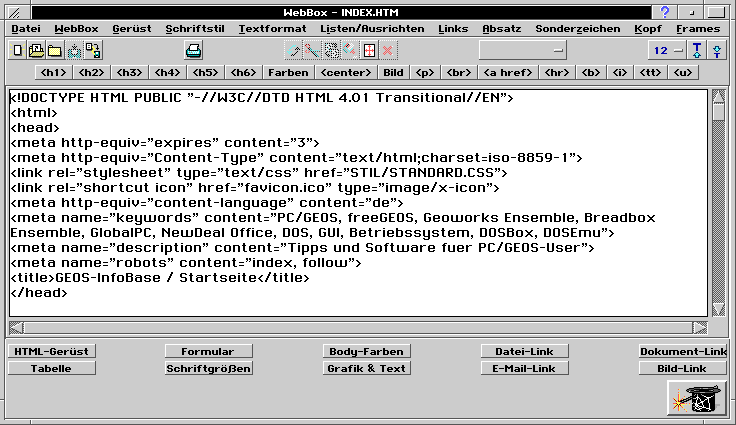Click the E-Mail-Link button

point(524,368)
